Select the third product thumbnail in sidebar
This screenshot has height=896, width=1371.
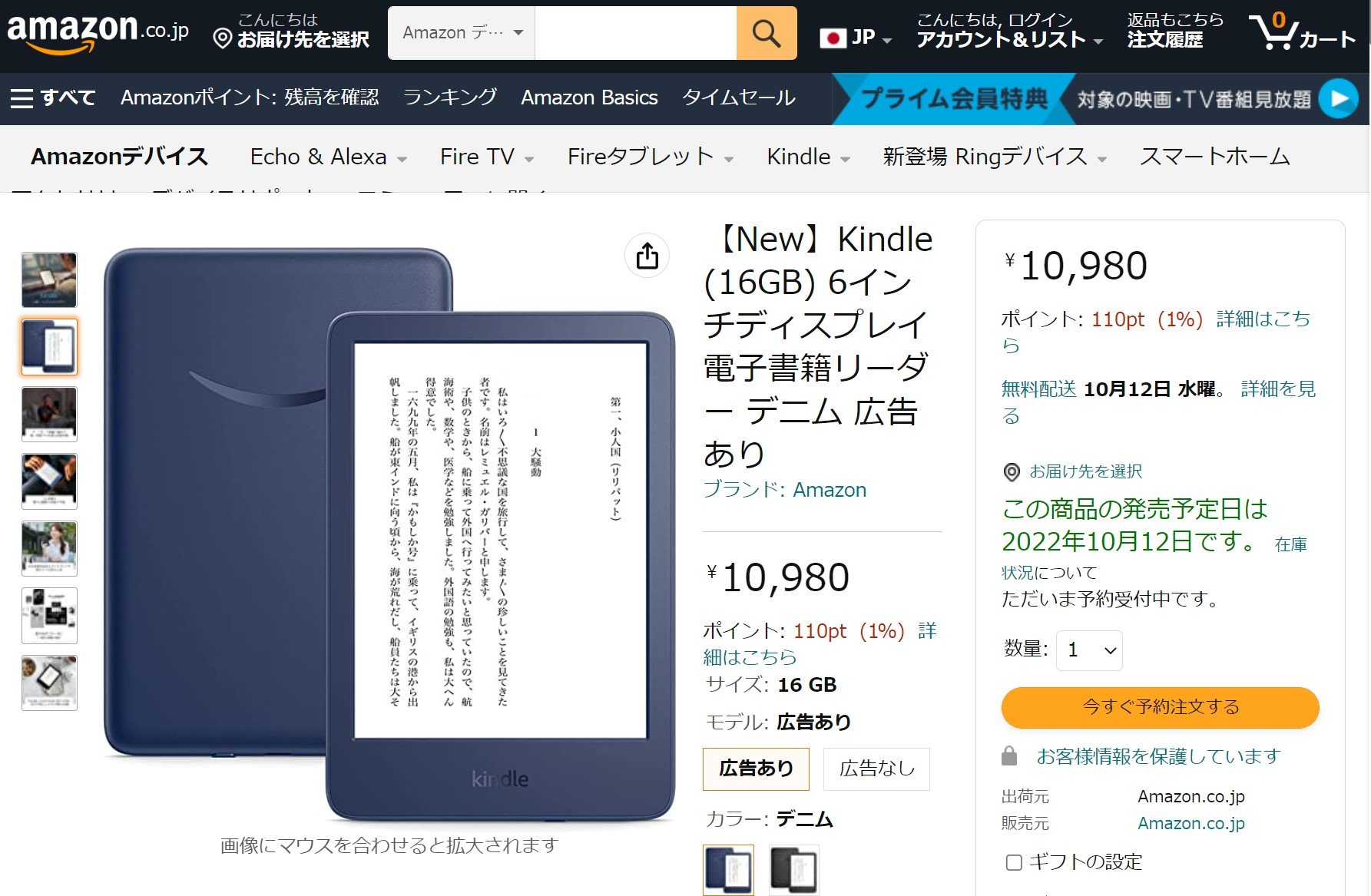[49, 415]
